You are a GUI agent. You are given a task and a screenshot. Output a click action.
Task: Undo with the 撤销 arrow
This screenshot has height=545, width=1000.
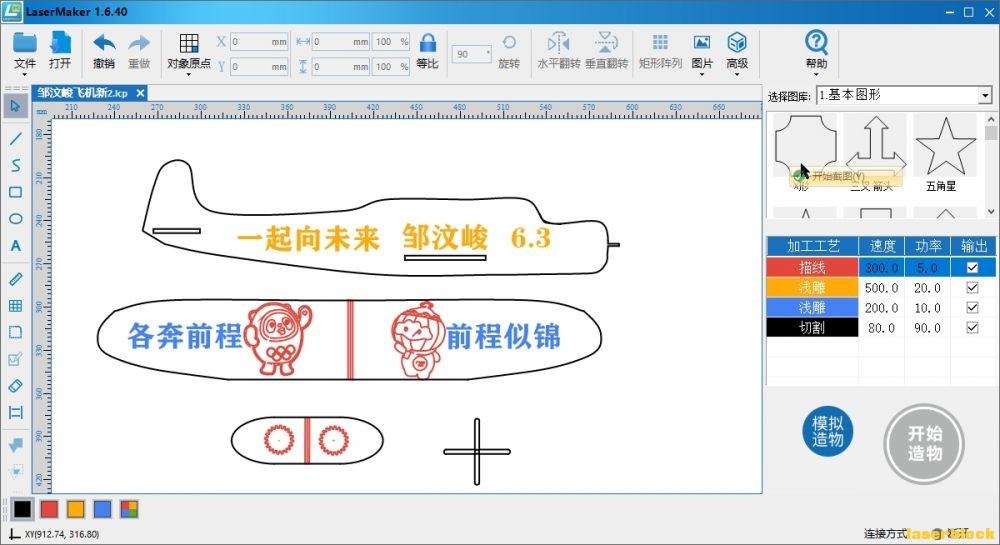point(104,50)
